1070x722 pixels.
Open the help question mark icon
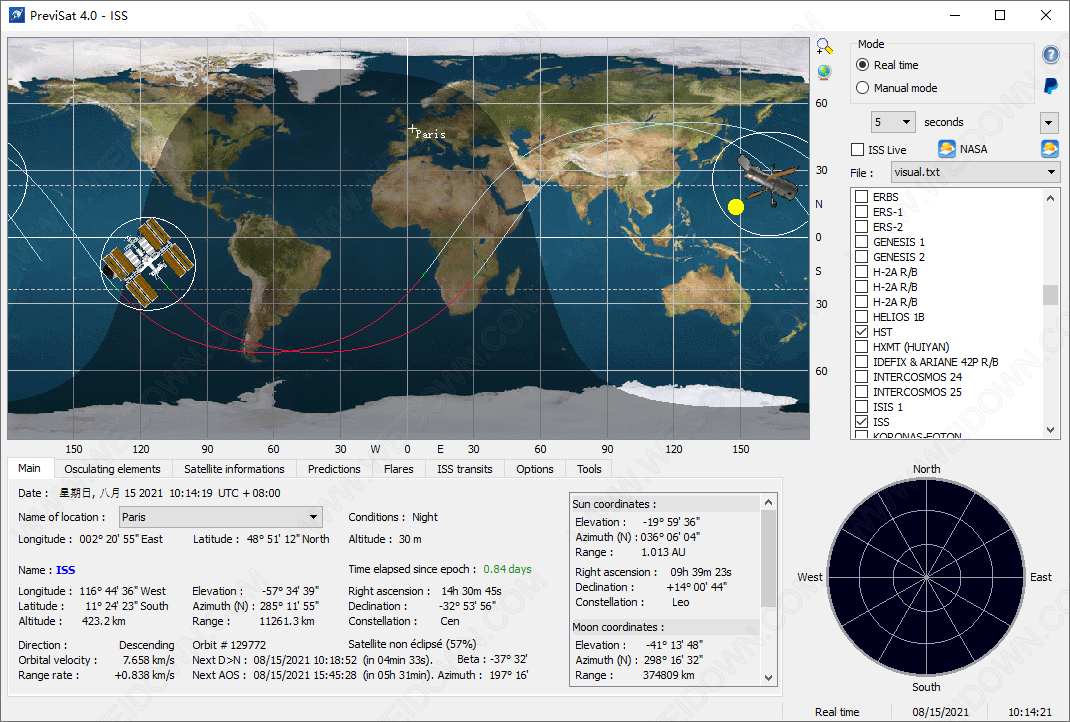pos(1051,54)
